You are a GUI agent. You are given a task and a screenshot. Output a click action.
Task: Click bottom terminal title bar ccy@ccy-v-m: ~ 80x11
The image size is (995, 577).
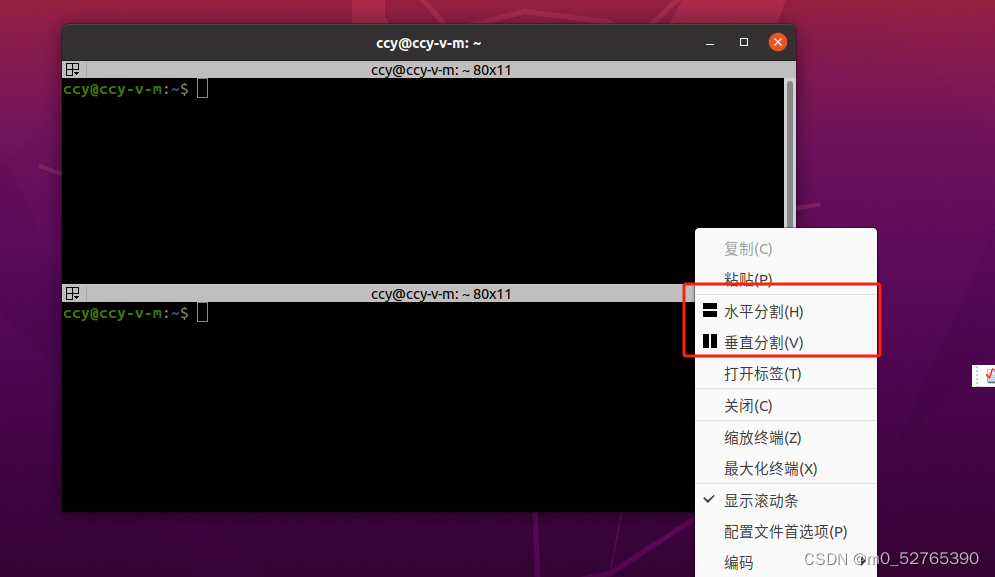point(441,294)
